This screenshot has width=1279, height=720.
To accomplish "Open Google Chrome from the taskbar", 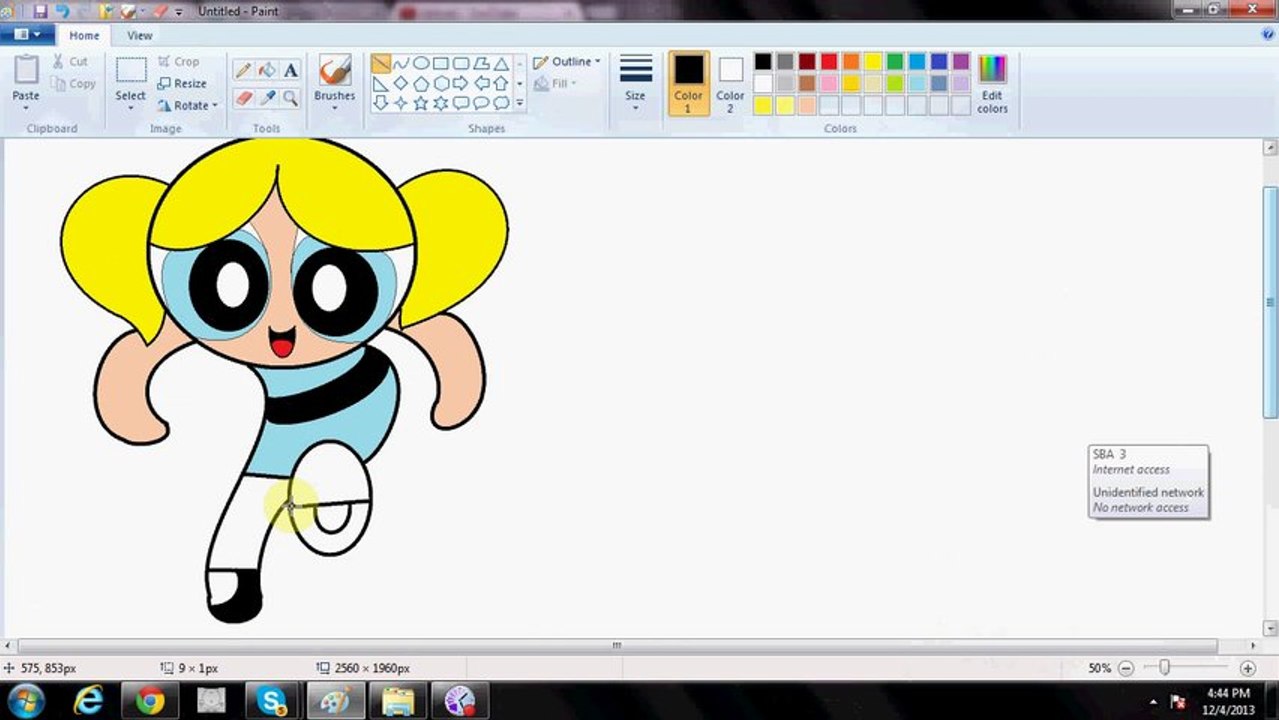I will 150,700.
